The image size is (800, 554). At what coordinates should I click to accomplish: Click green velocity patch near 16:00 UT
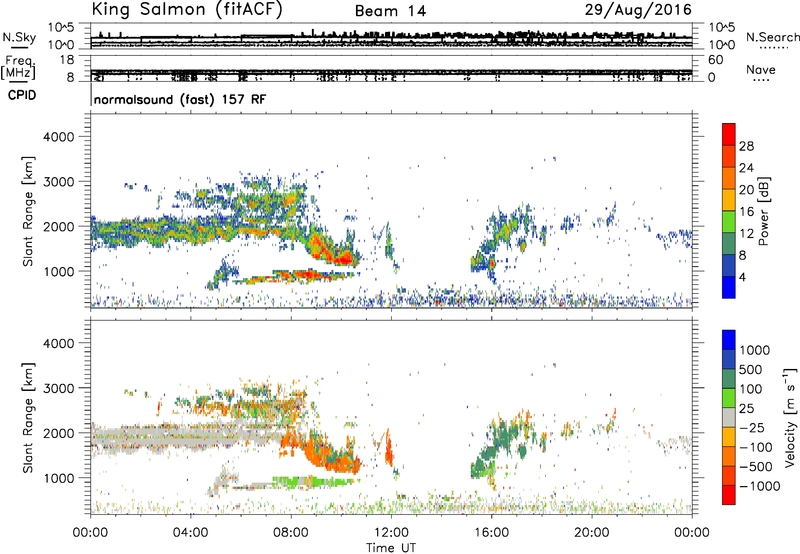[x=505, y=431]
